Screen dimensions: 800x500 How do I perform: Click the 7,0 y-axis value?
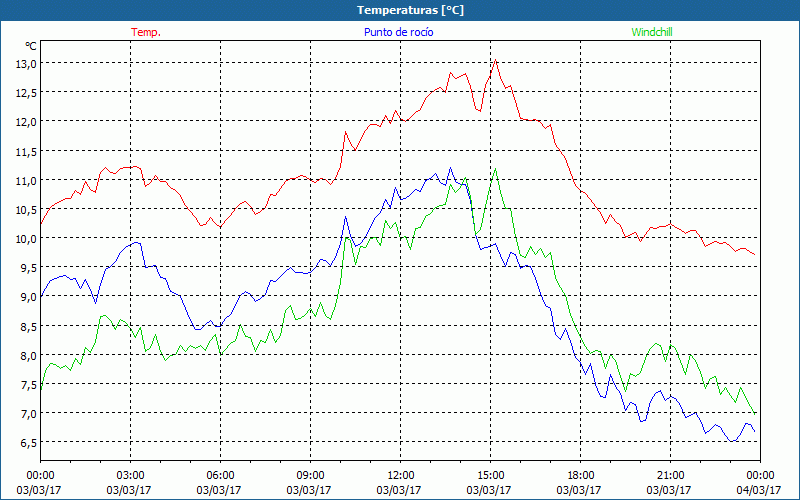click(29, 414)
